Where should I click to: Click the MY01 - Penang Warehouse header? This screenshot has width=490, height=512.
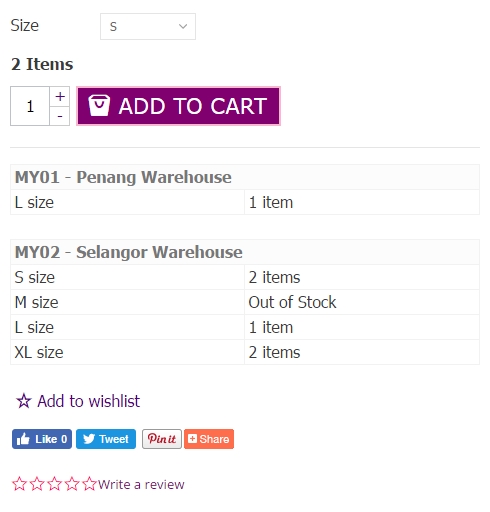(x=245, y=177)
